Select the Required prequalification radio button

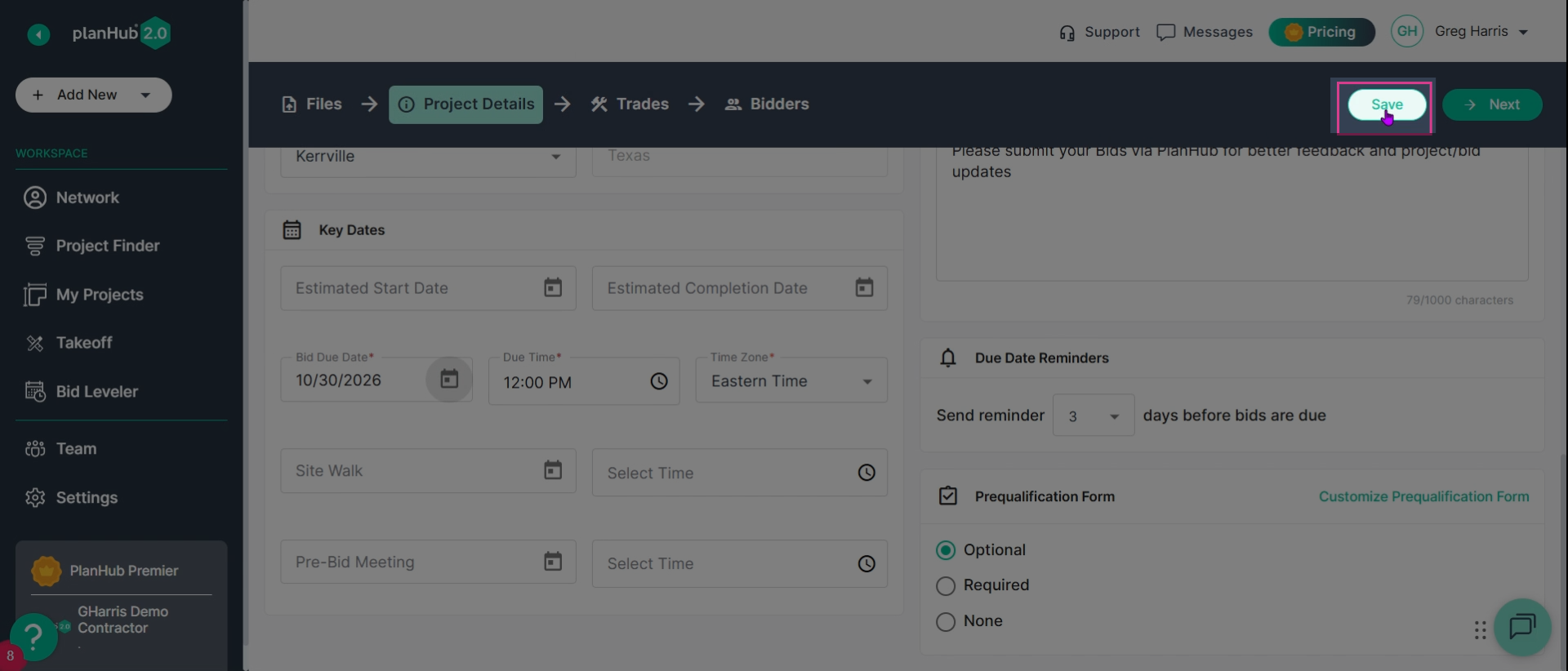(946, 586)
